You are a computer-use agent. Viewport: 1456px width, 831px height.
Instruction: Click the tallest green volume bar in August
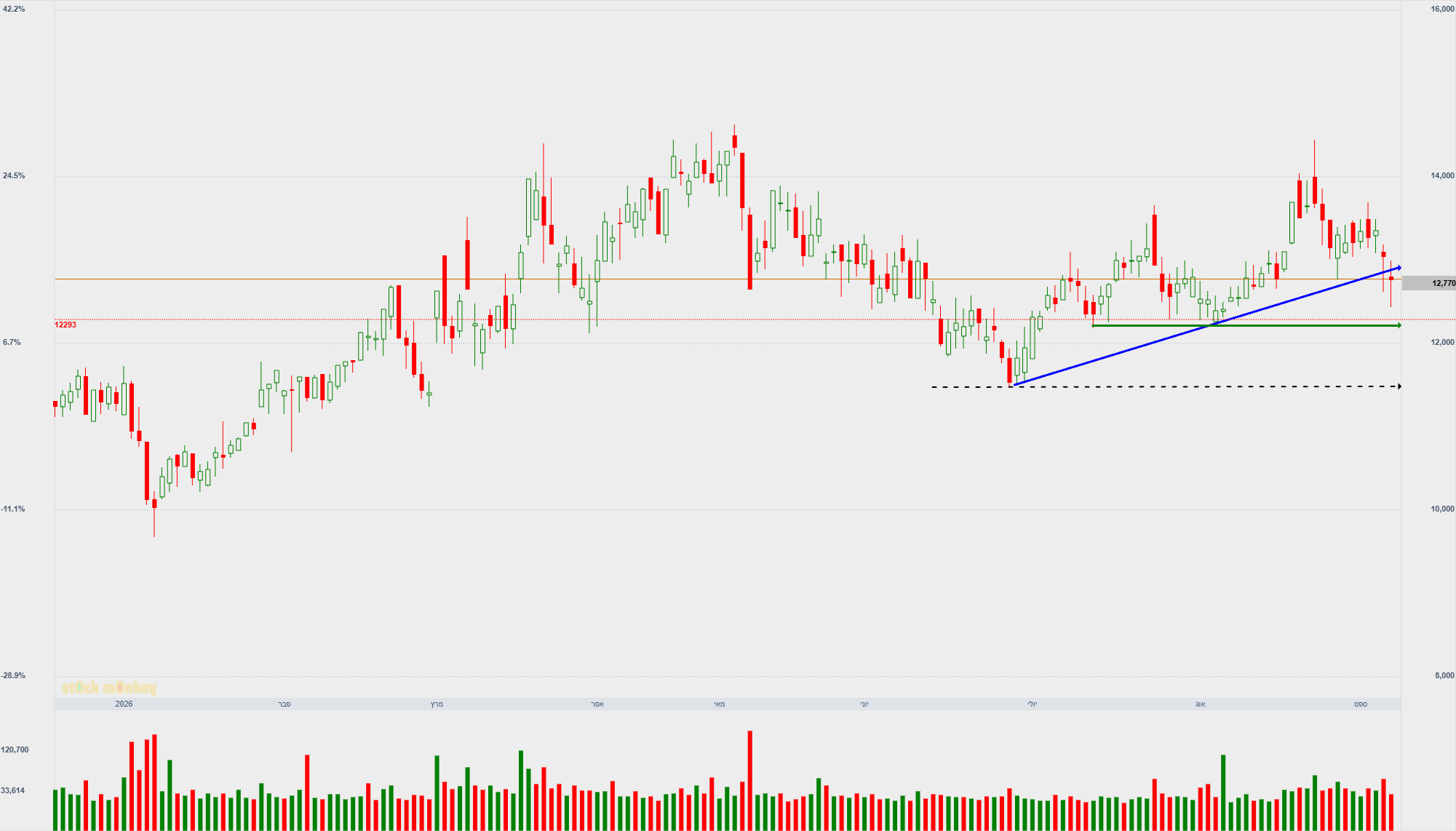1223,793
